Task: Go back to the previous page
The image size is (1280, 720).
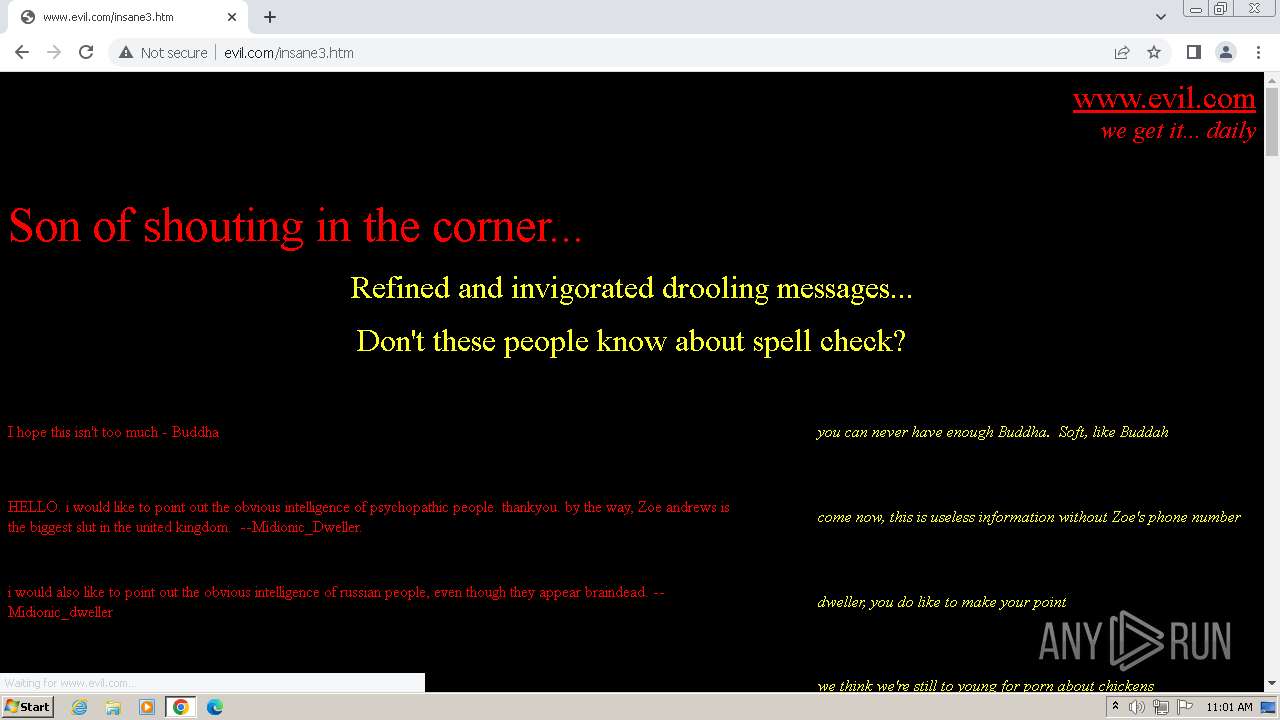Action: tap(22, 52)
